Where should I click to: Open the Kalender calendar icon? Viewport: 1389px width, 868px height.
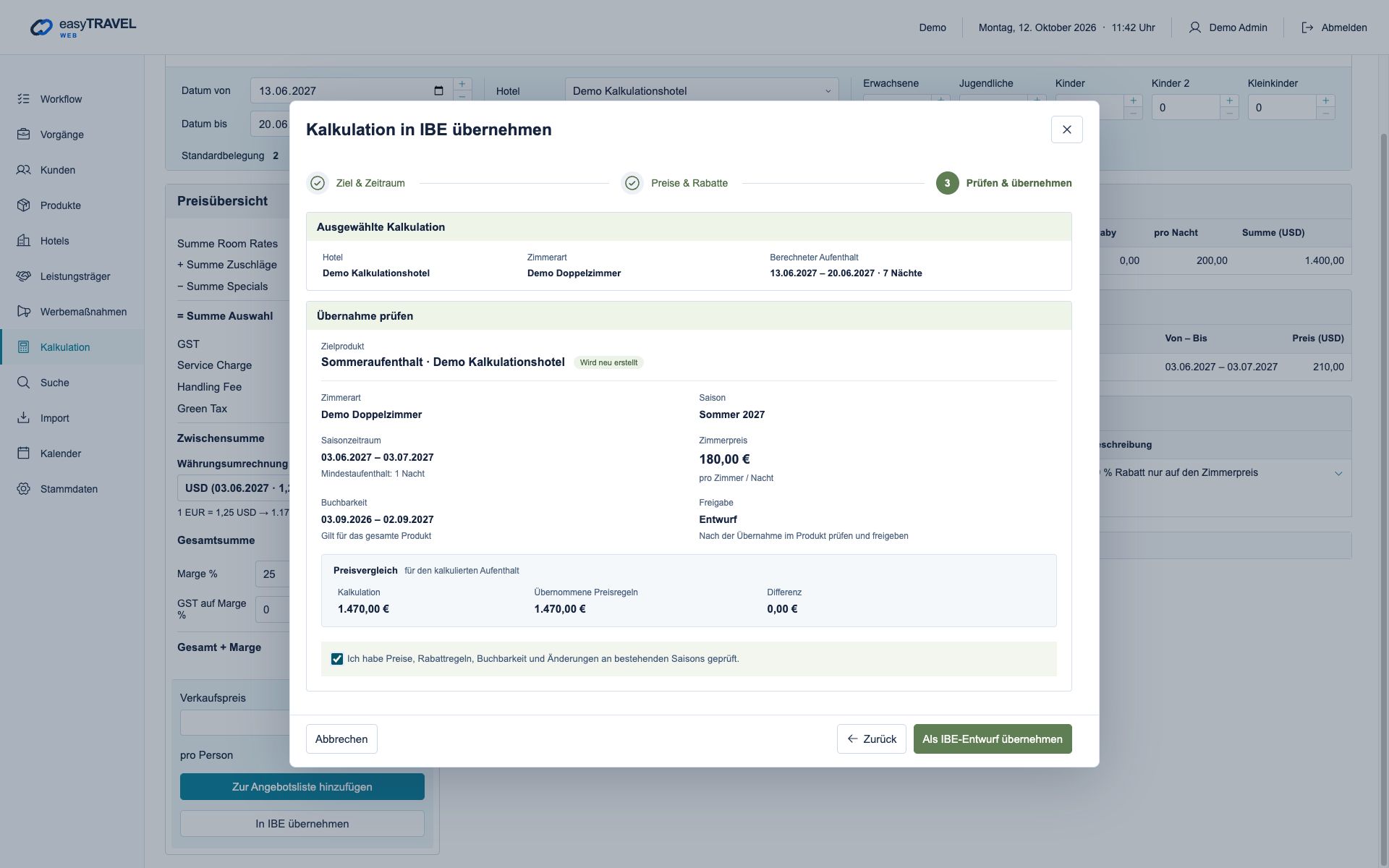point(24,454)
